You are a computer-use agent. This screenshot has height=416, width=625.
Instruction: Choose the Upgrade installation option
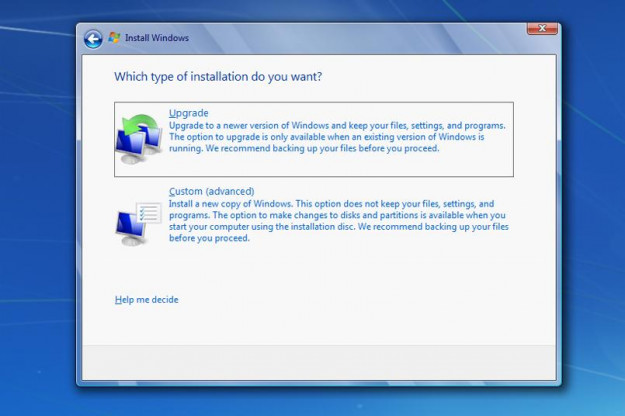(x=314, y=139)
